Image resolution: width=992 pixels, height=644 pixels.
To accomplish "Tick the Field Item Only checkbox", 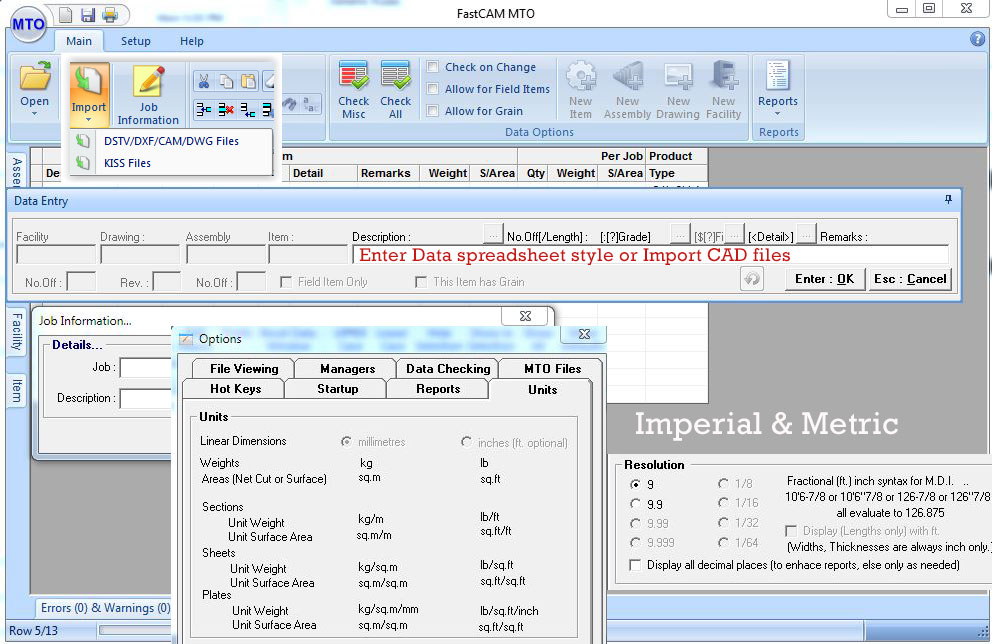I will pyautogui.click(x=286, y=282).
